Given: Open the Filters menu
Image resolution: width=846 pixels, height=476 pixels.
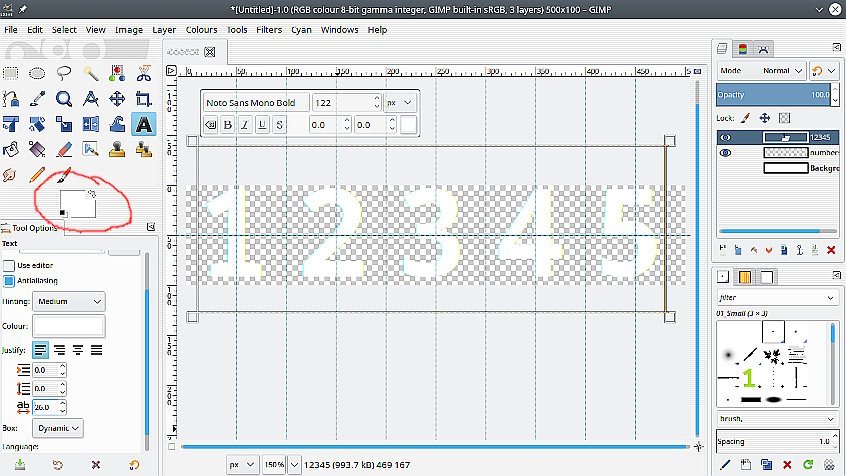Looking at the screenshot, I should 269,30.
